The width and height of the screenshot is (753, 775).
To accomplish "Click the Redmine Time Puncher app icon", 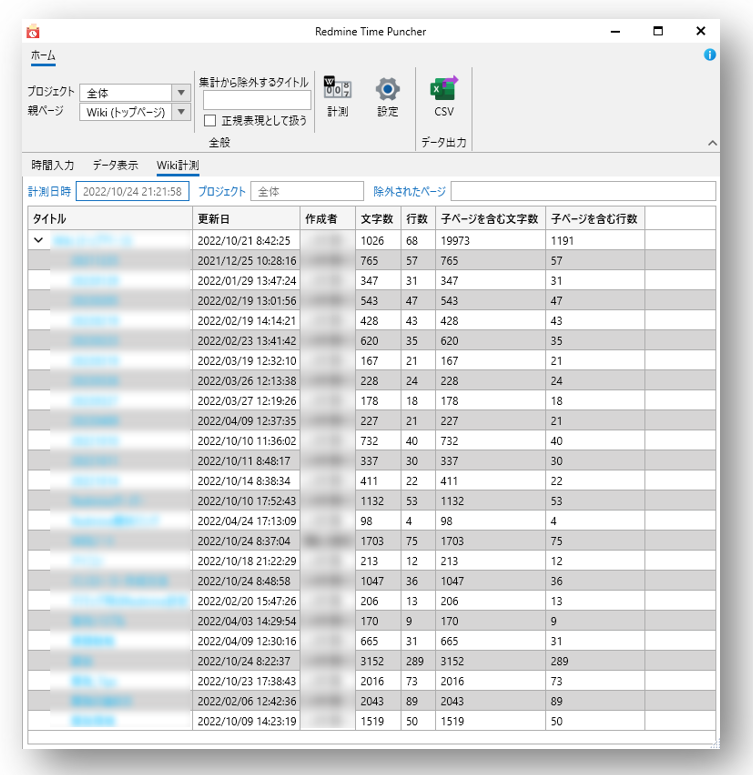I will pyautogui.click(x=33, y=32).
